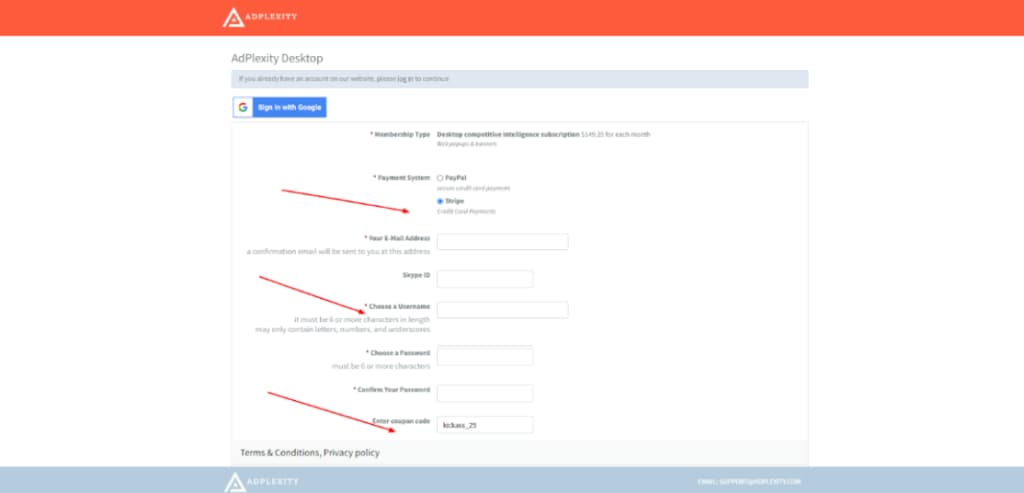Screen dimensions: 1024x493
Task: Focus the Choose a Password input field
Action: click(x=485, y=357)
